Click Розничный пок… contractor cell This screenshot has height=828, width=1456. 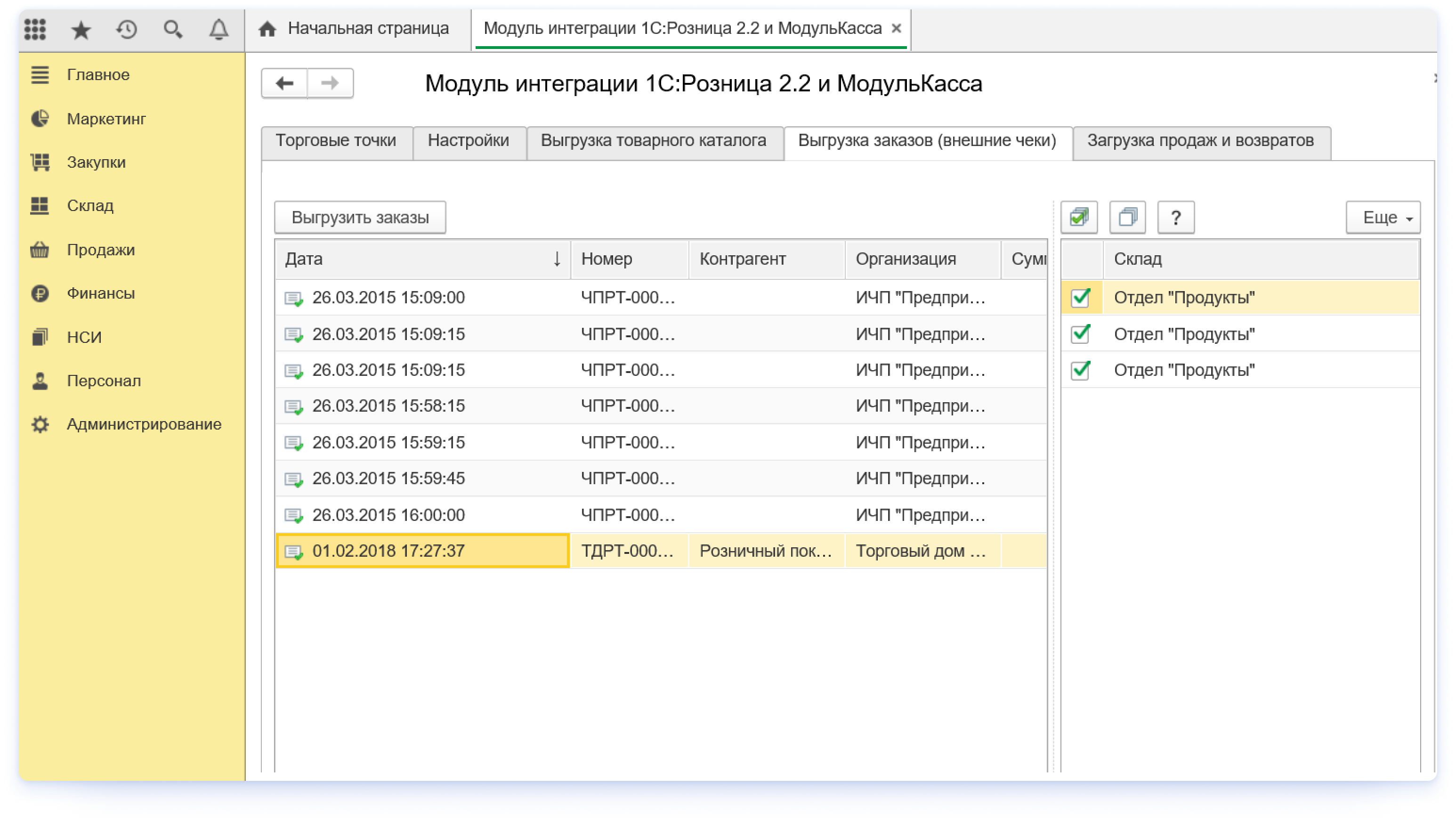pyautogui.click(x=767, y=551)
